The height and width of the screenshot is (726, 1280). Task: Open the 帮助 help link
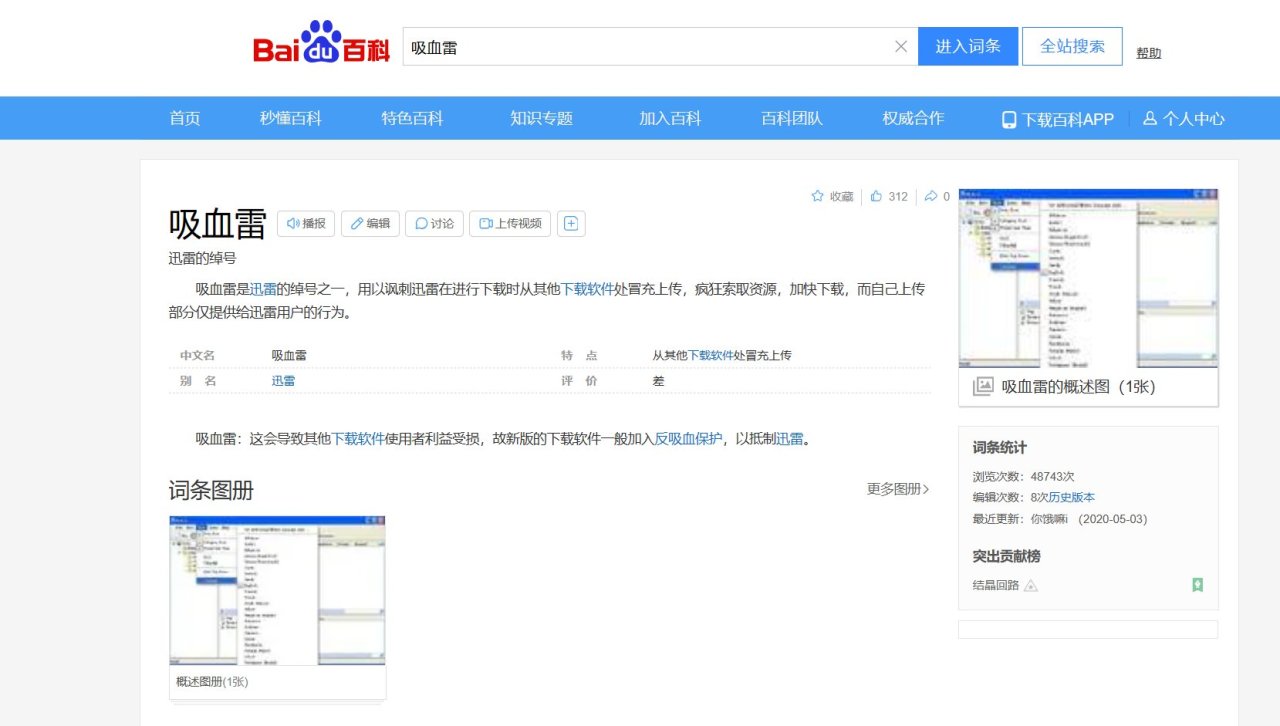1148,53
